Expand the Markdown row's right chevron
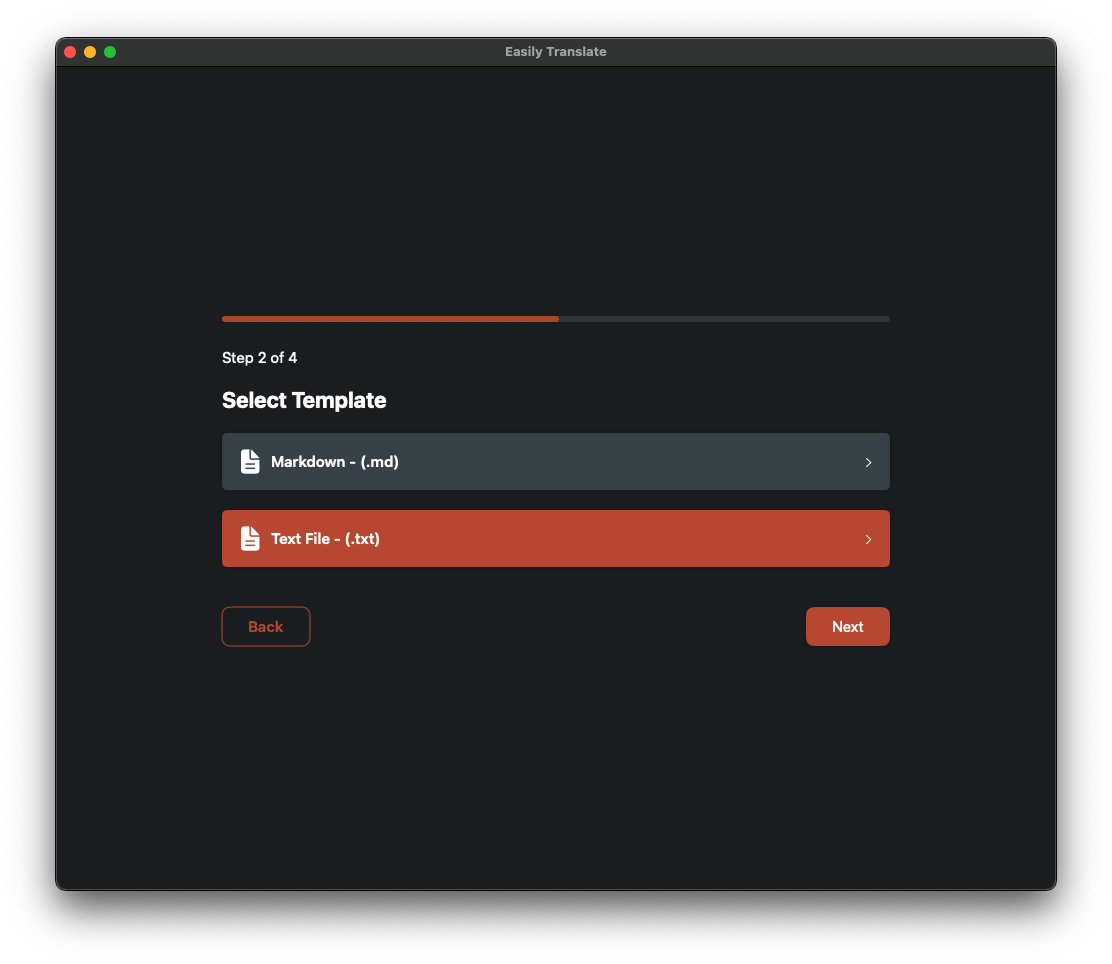Screen dimensions: 1112x964 tap(868, 462)
